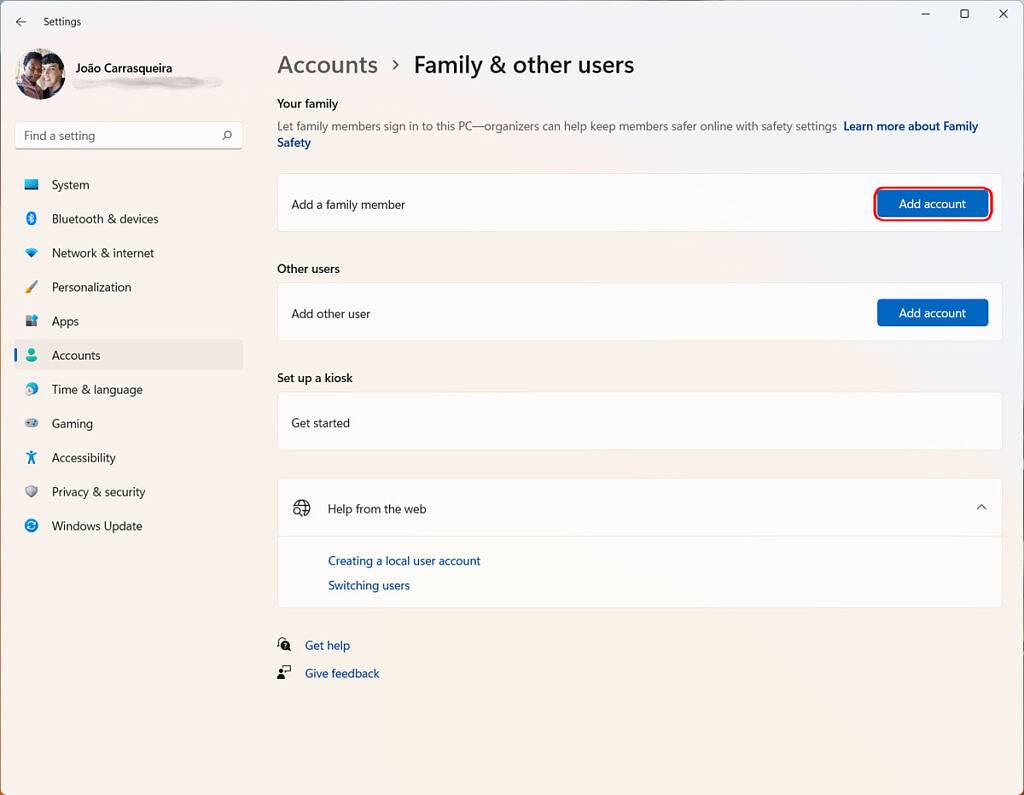The image size is (1024, 795).
Task: Click Get started to set up a kiosk
Action: [x=320, y=422]
